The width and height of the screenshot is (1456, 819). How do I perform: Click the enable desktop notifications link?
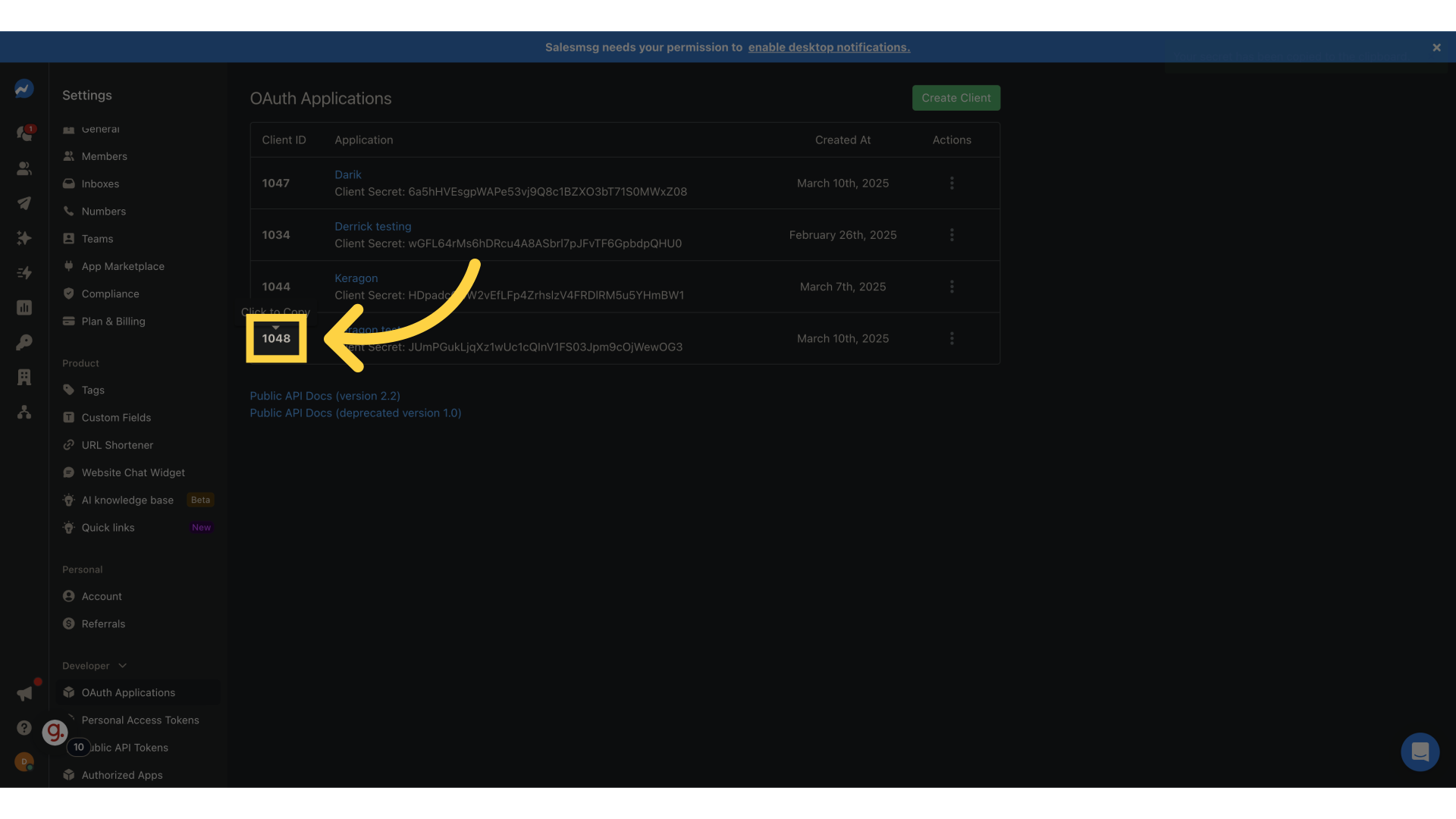pos(829,47)
